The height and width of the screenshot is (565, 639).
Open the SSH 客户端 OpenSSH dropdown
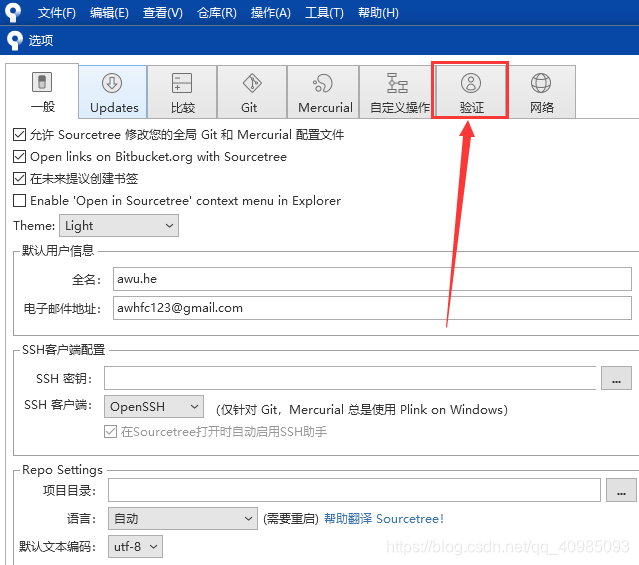click(154, 406)
